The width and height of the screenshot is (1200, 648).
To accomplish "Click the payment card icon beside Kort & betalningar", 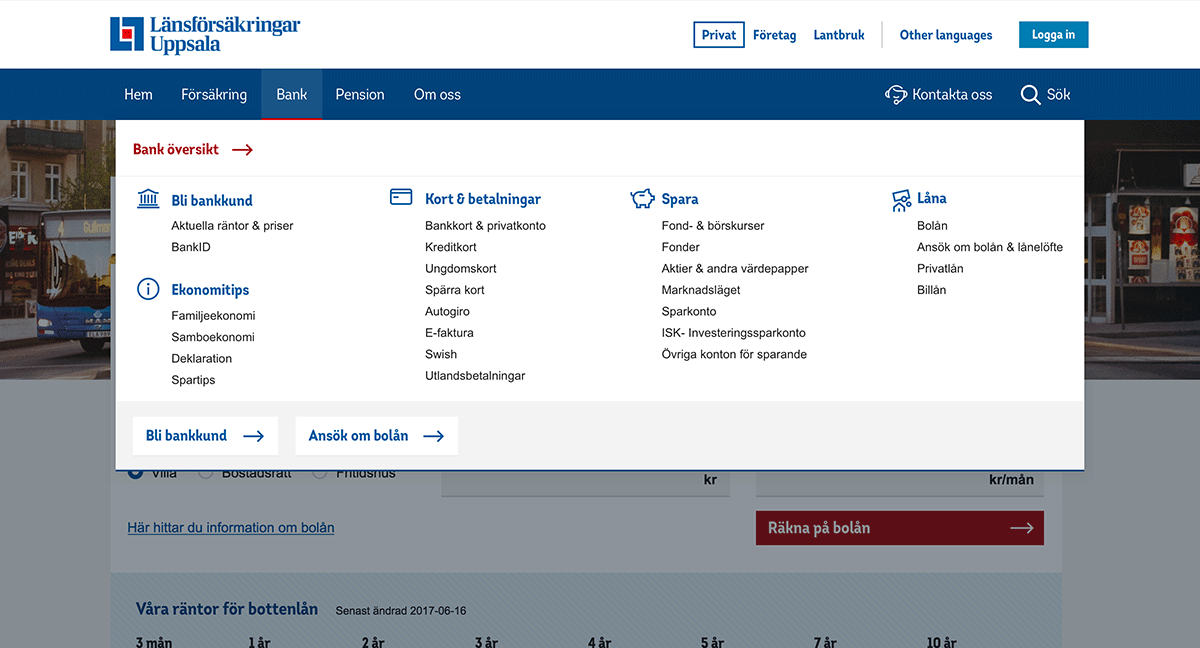I will coord(401,196).
